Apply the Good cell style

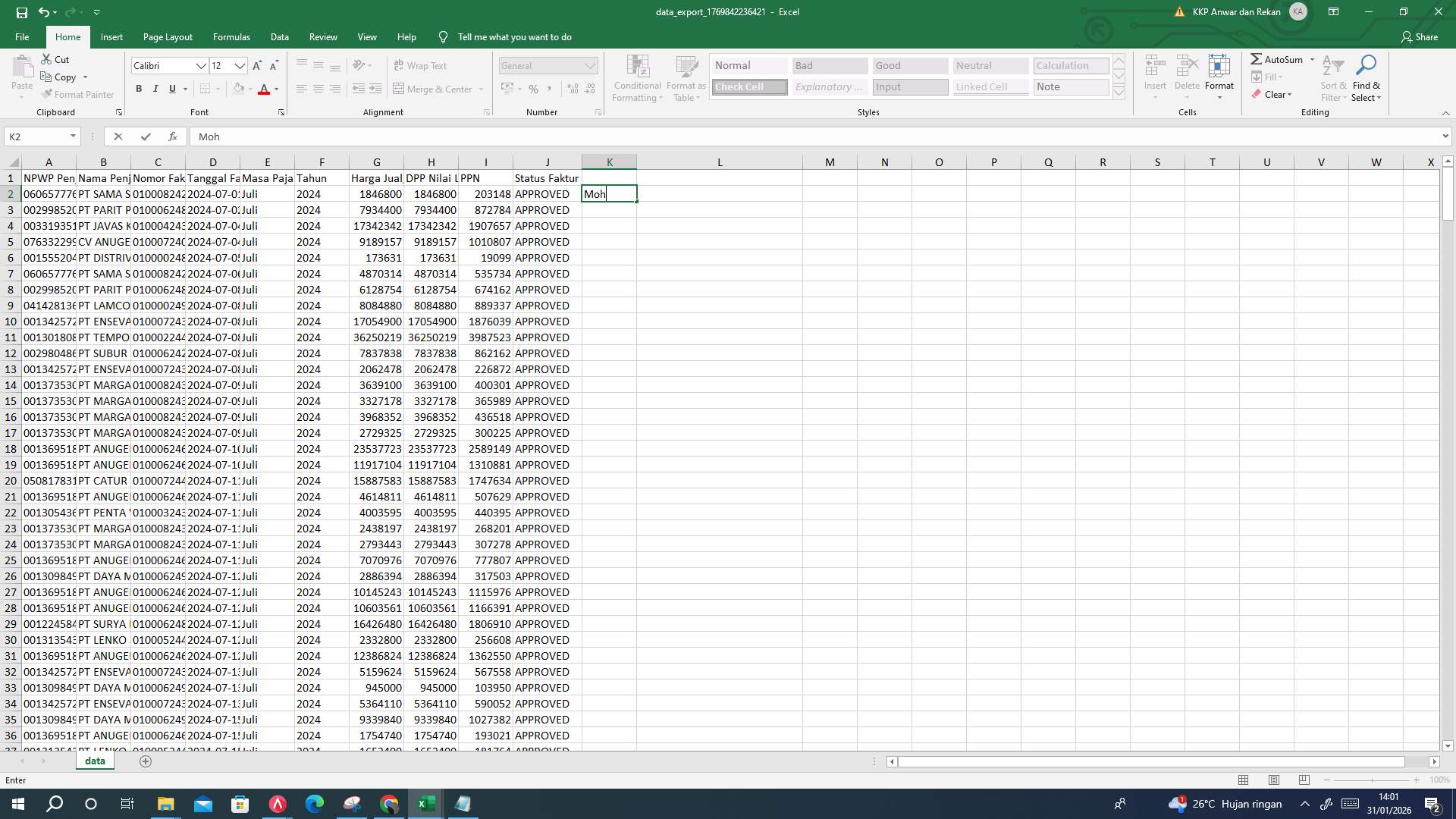908,65
